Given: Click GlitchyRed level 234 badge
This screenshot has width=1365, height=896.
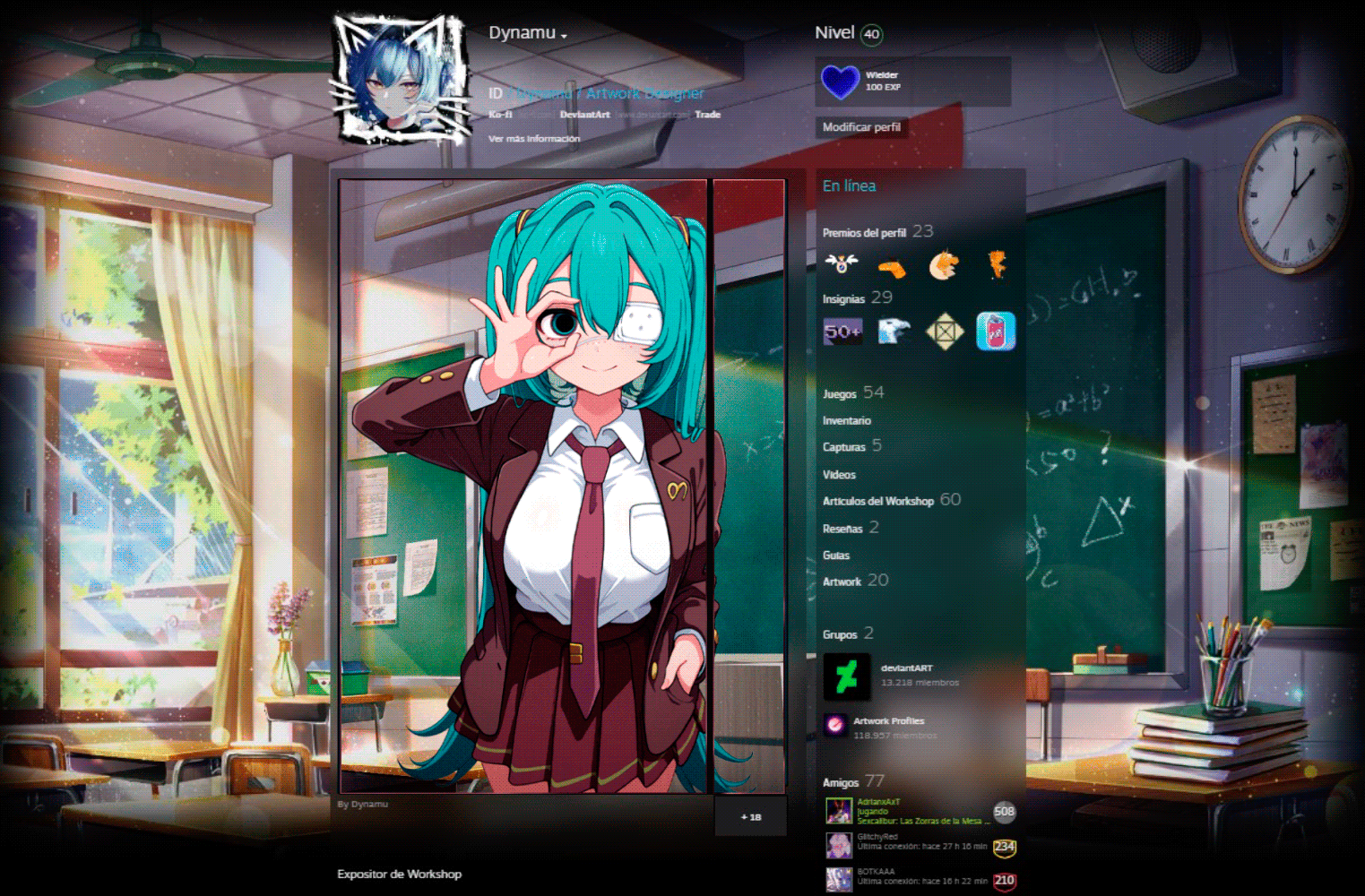Looking at the screenshot, I should tap(1004, 847).
